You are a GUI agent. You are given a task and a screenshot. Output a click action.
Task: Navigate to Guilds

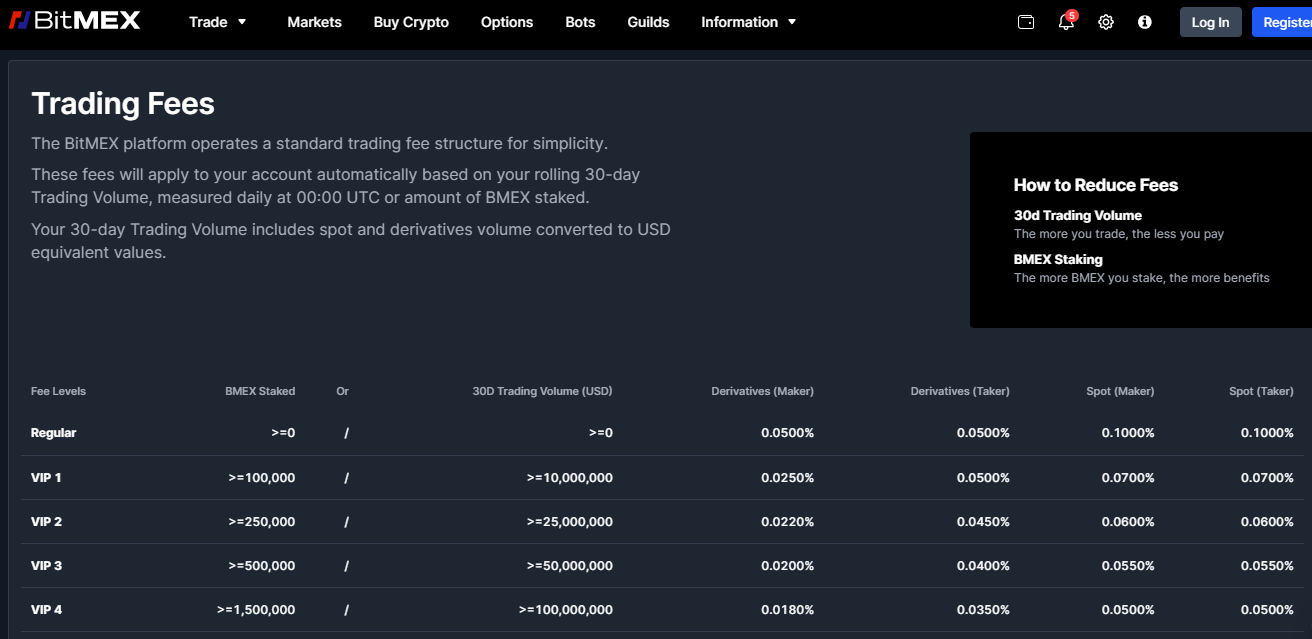click(648, 22)
